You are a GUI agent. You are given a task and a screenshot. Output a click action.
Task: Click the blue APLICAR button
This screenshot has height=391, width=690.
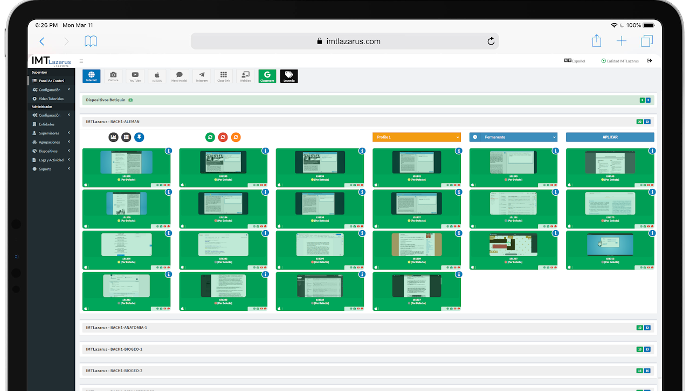tap(610, 137)
